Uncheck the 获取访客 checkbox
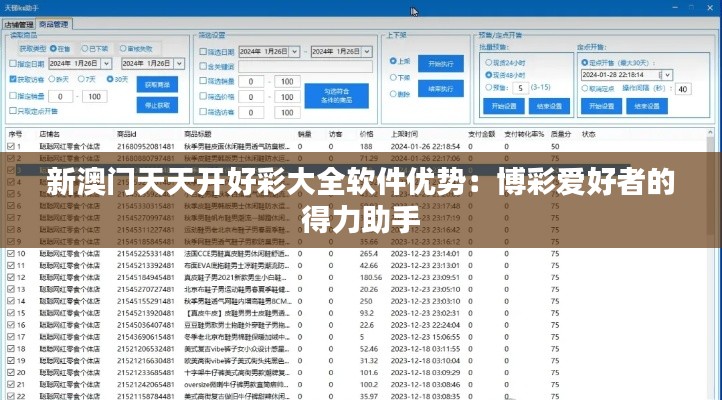This screenshot has height=400, width=722. click(13, 79)
